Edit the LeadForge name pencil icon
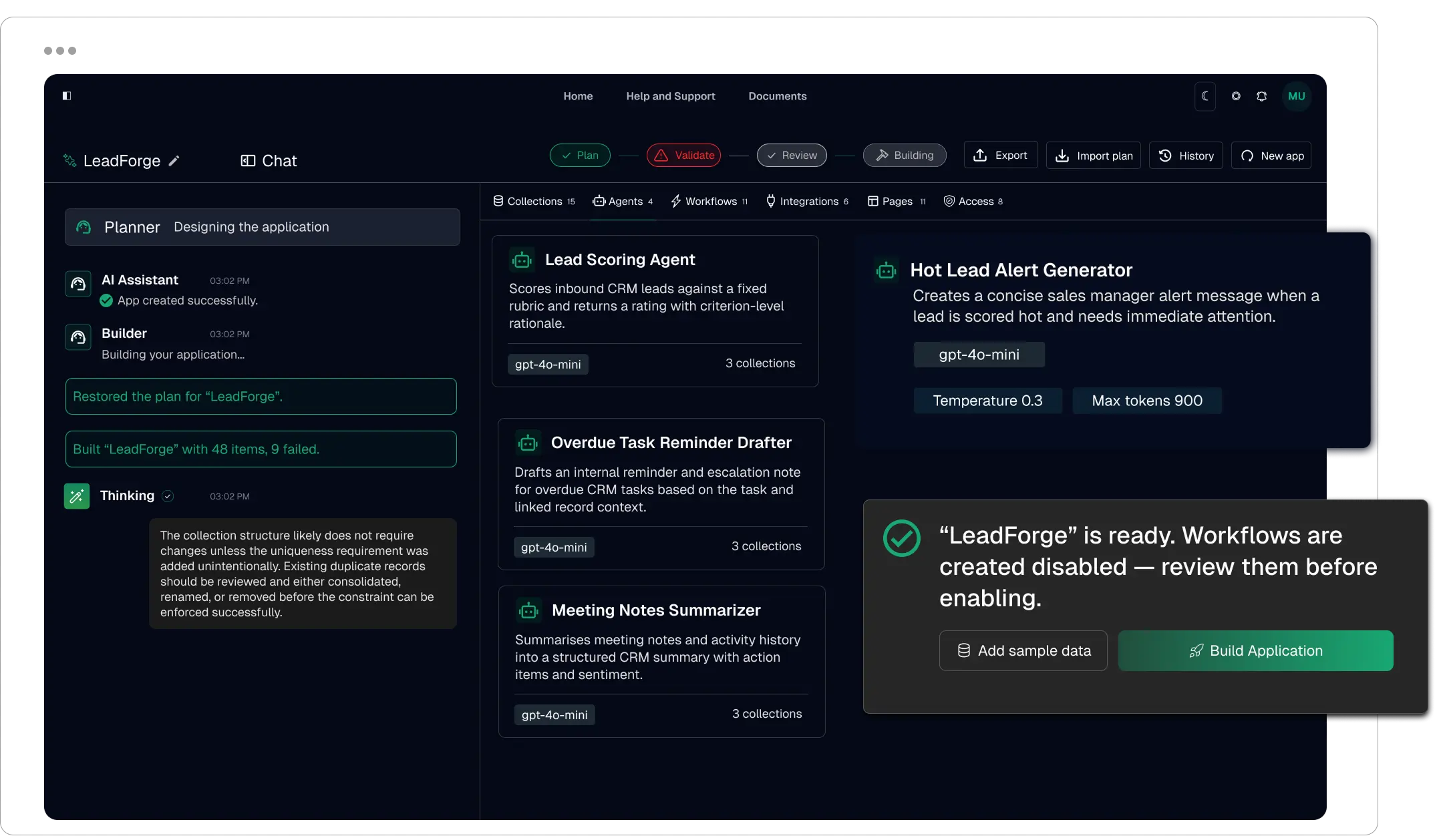This screenshot has width=1435, height=840. (174, 161)
